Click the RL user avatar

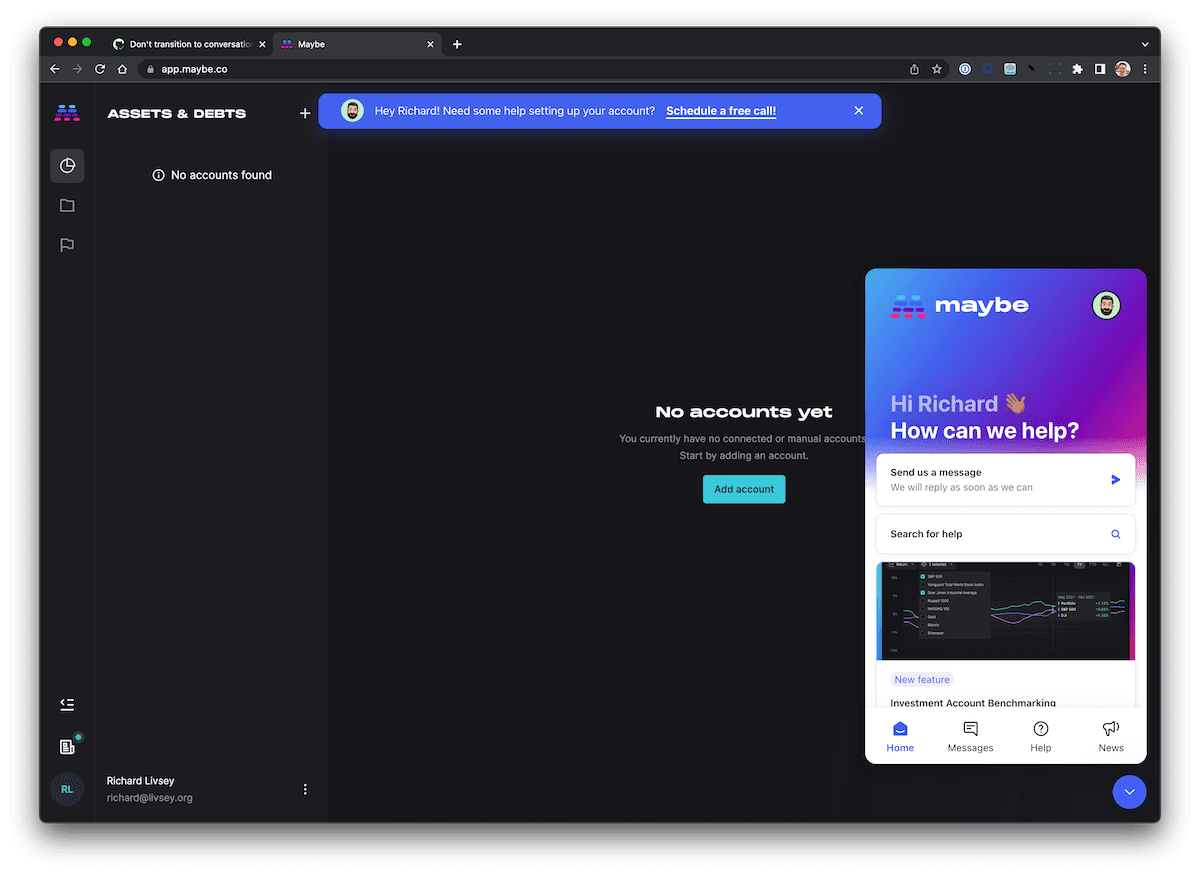pyautogui.click(x=67, y=789)
